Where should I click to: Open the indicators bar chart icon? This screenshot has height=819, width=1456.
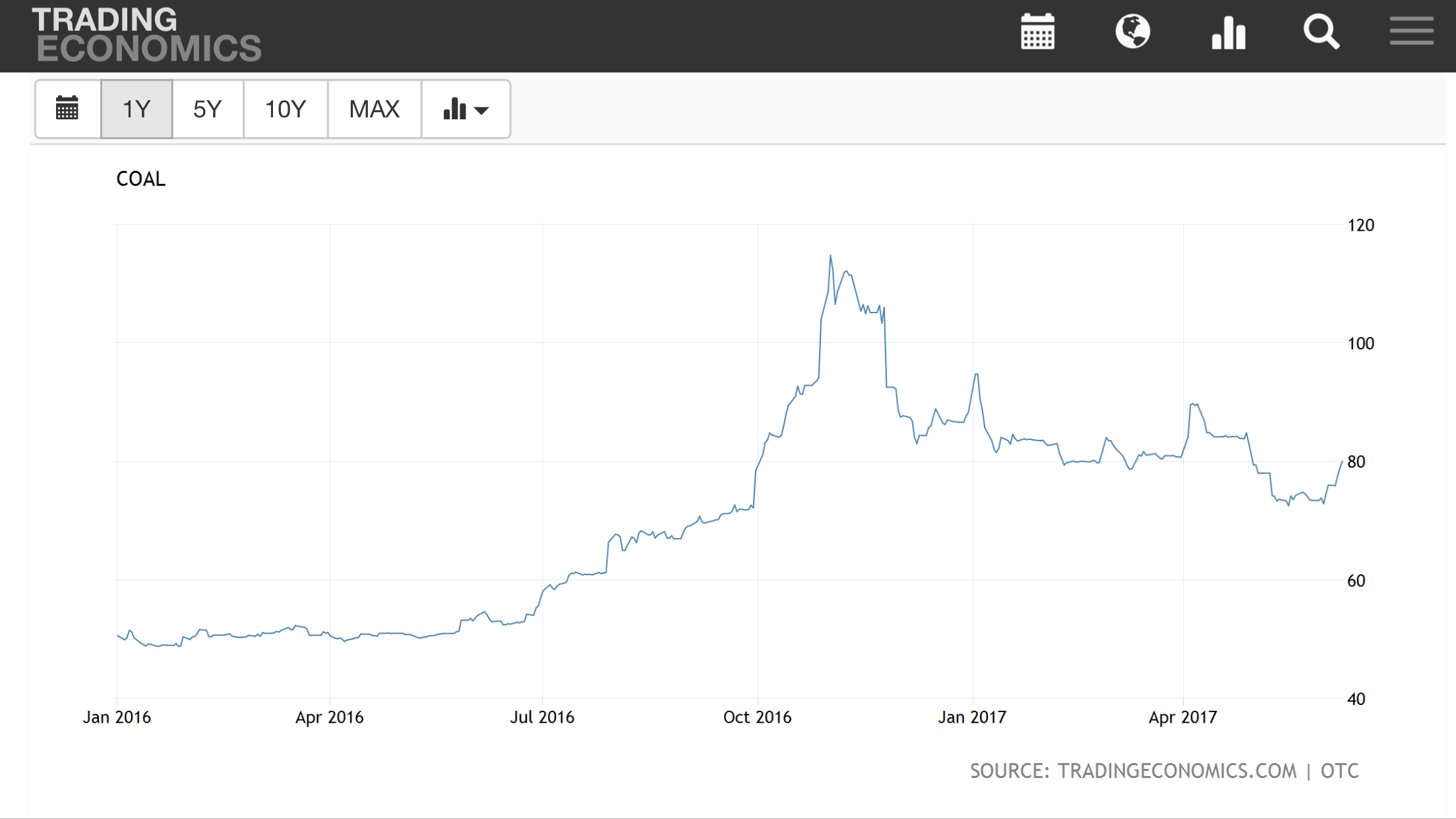(1228, 32)
